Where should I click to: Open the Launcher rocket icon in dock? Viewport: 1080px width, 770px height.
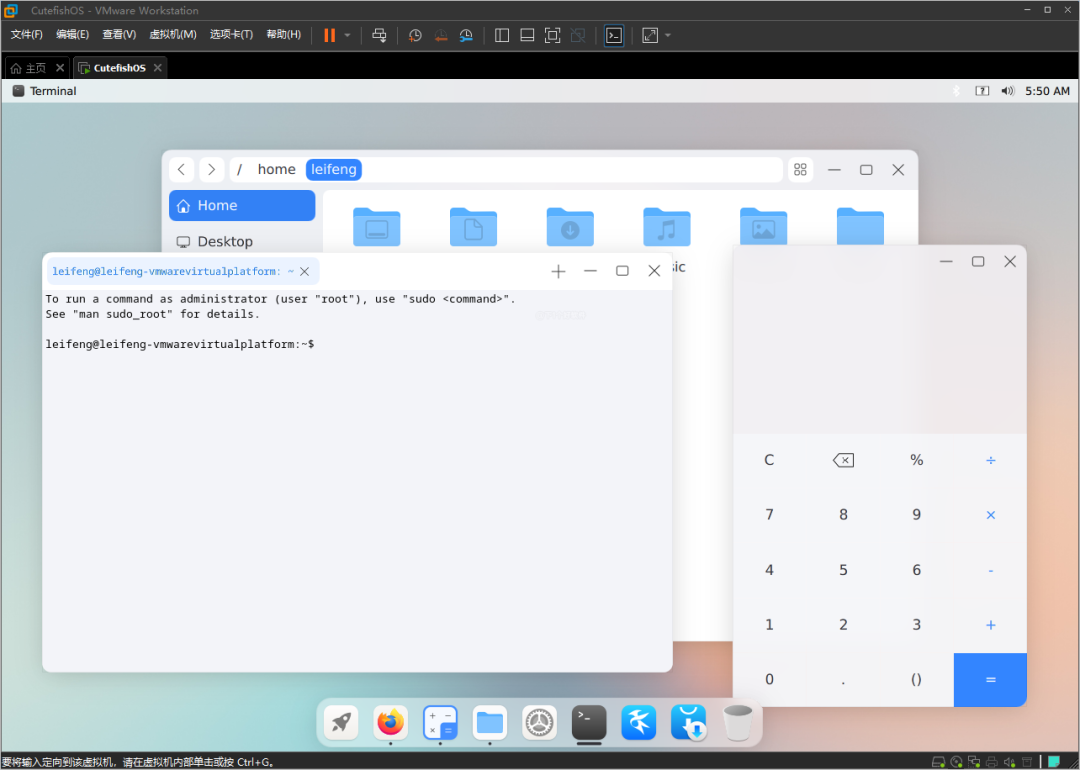(x=341, y=722)
